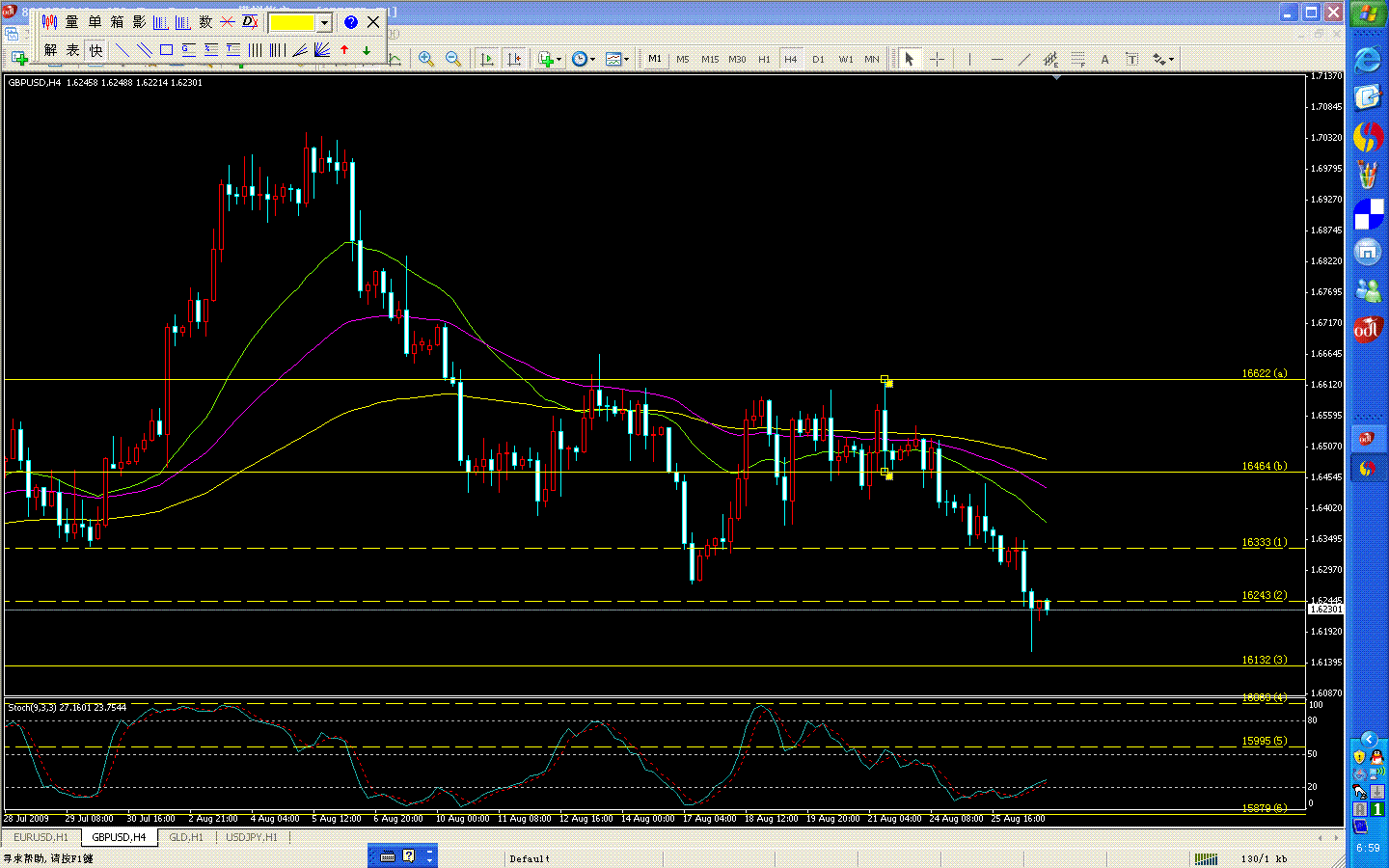This screenshot has height=868, width=1389.
Task: Switch timeframe to M1
Action: click(655, 59)
